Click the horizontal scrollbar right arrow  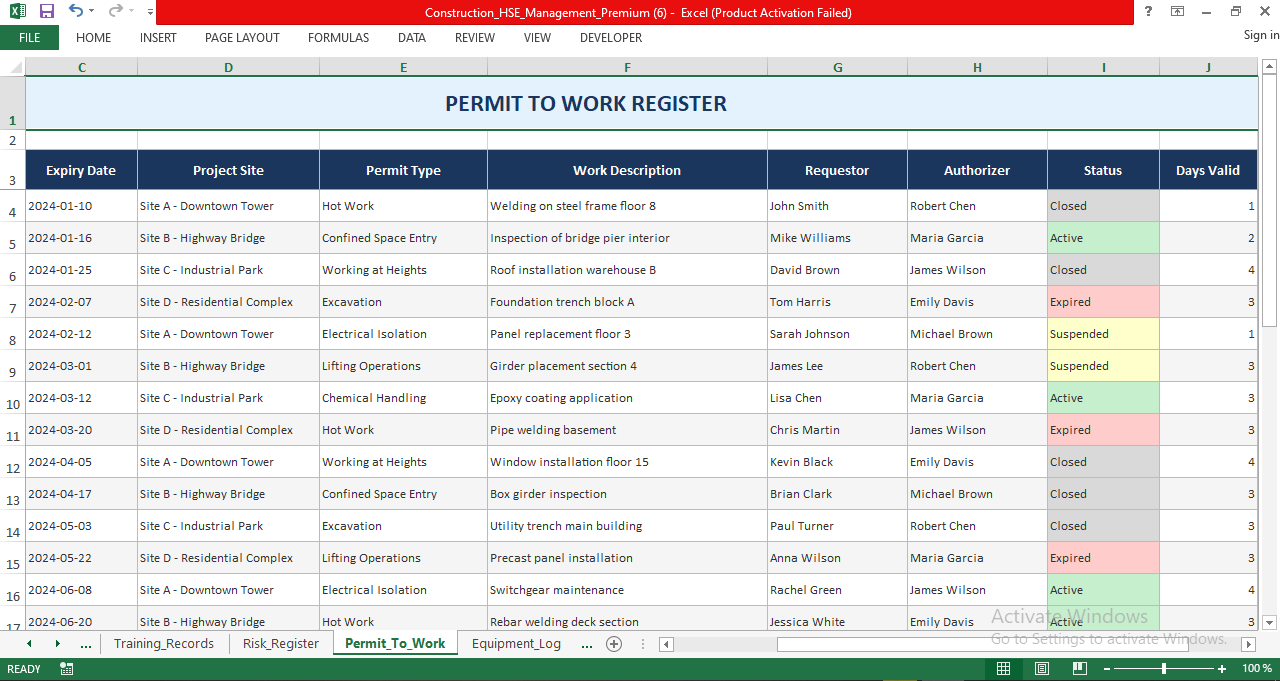click(x=1248, y=644)
